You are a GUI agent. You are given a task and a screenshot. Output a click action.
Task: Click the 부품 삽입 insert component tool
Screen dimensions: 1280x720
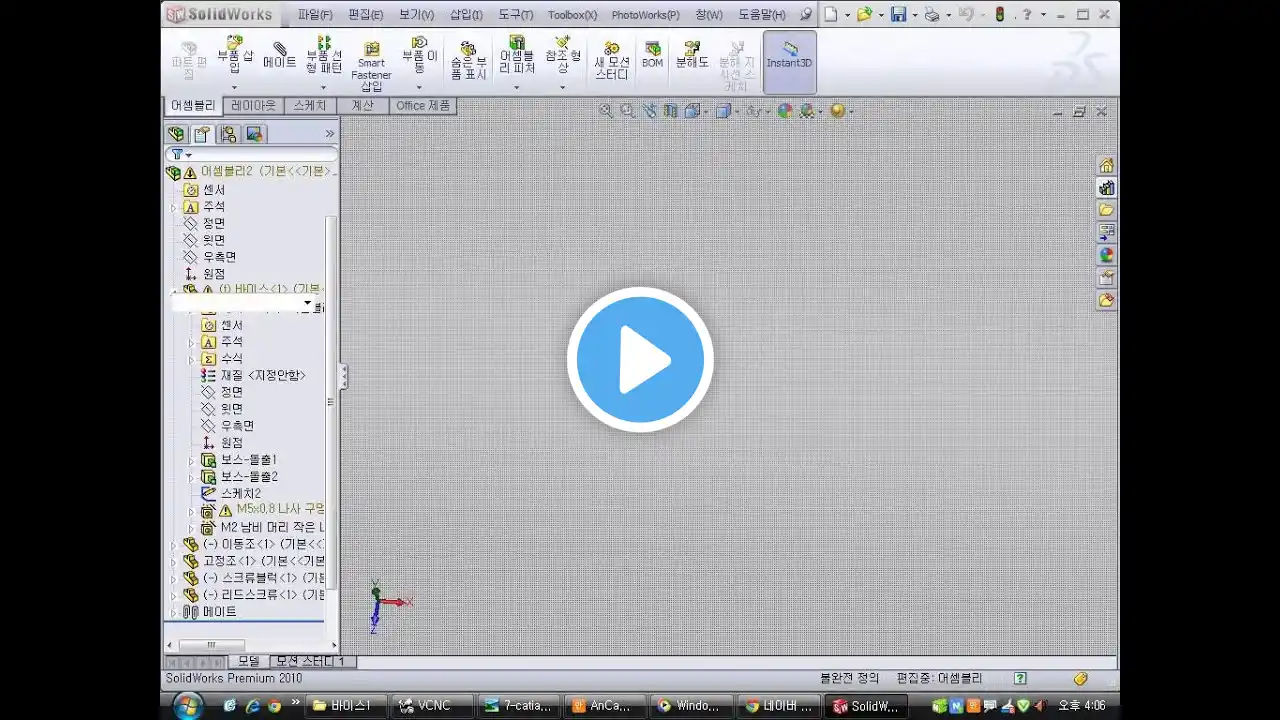(234, 55)
